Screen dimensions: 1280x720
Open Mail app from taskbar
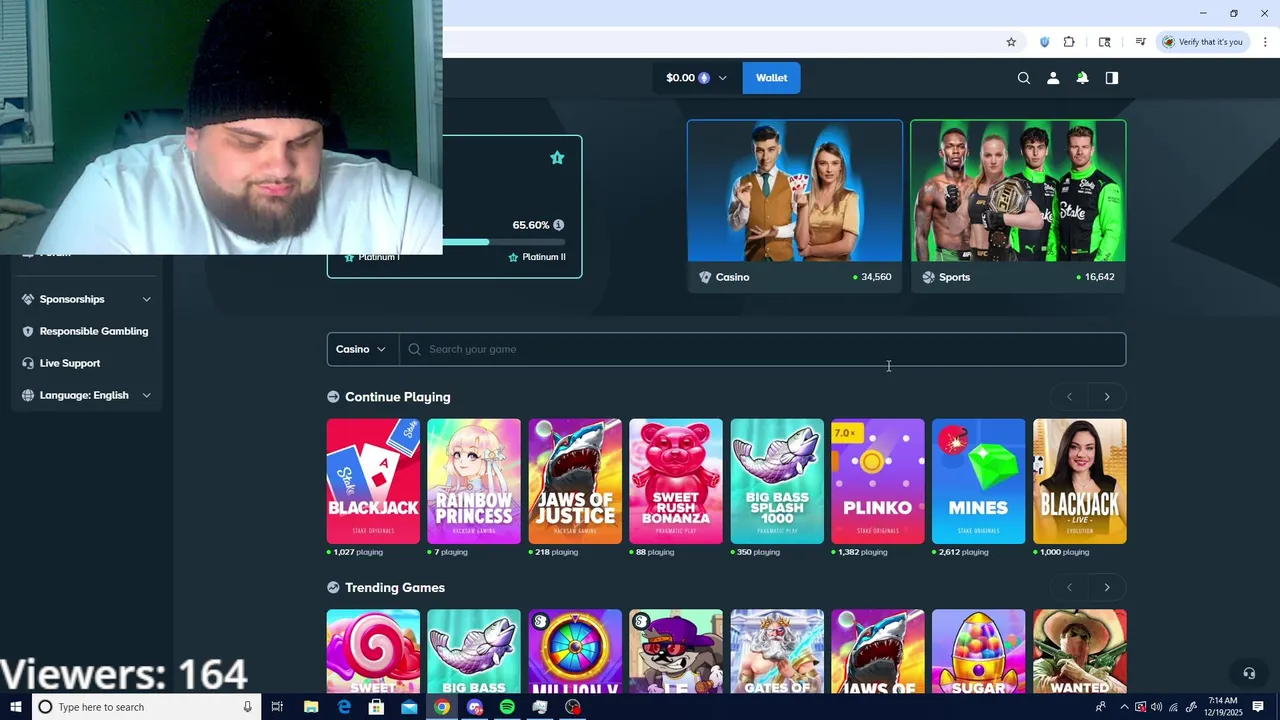coord(409,707)
